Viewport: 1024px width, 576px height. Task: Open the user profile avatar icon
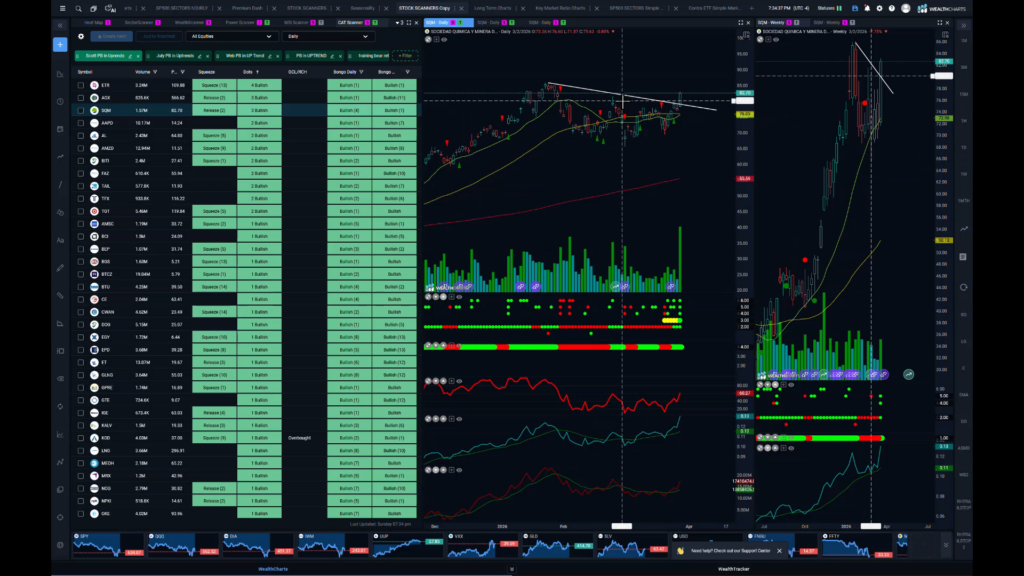click(x=906, y=8)
